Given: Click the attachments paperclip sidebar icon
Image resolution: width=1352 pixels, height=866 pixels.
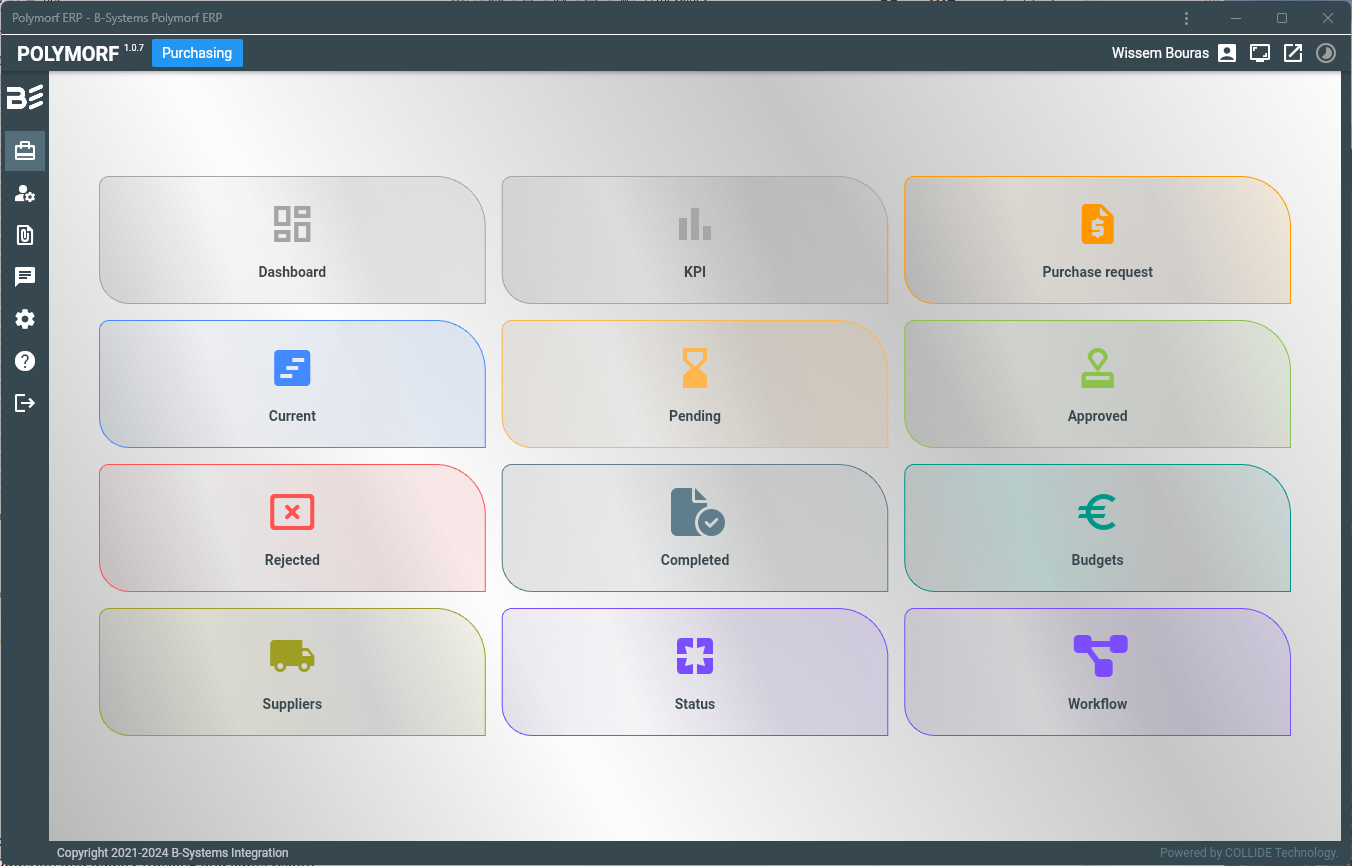Looking at the screenshot, I should (x=25, y=235).
